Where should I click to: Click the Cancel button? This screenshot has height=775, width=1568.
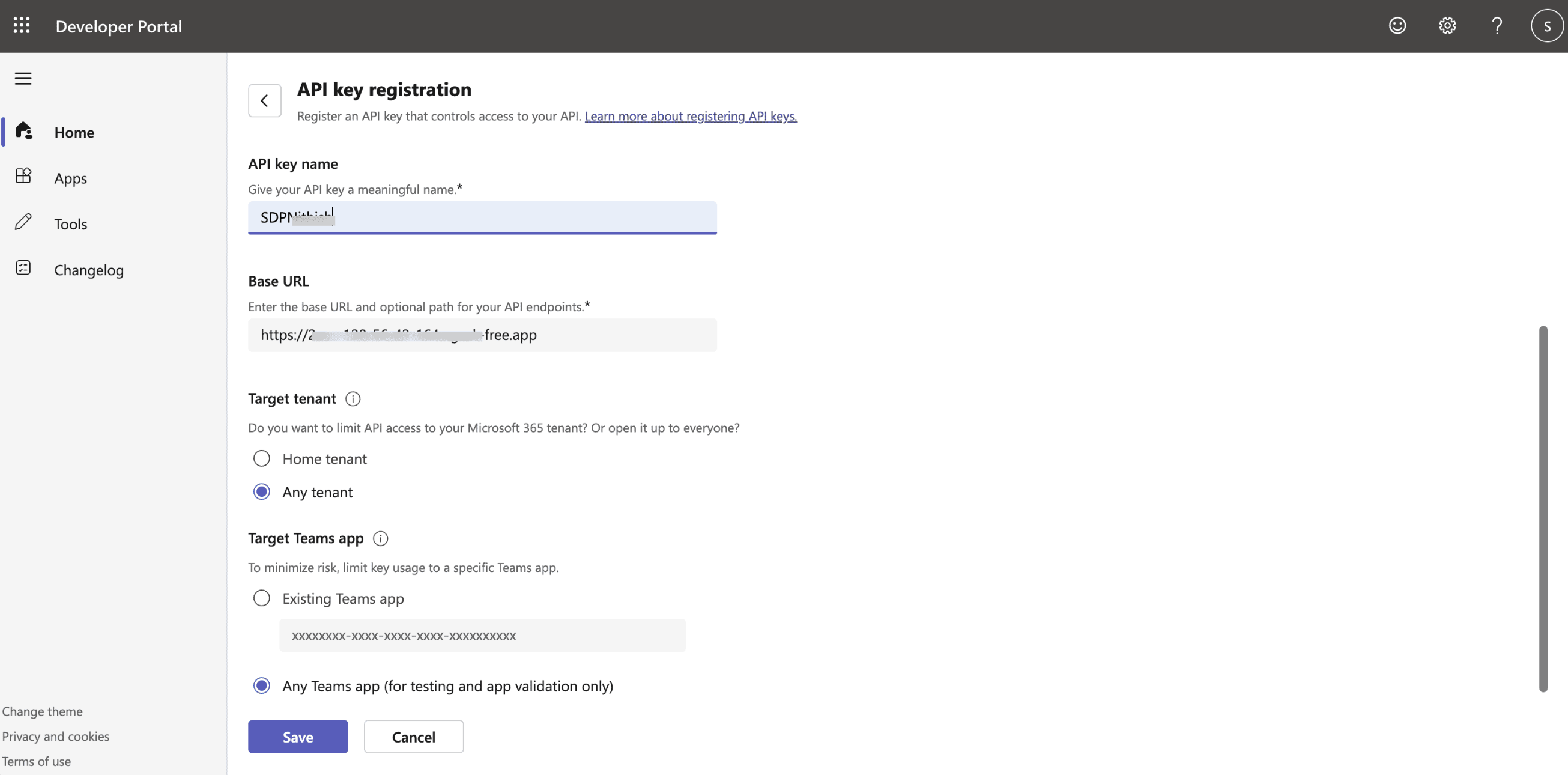pos(414,737)
